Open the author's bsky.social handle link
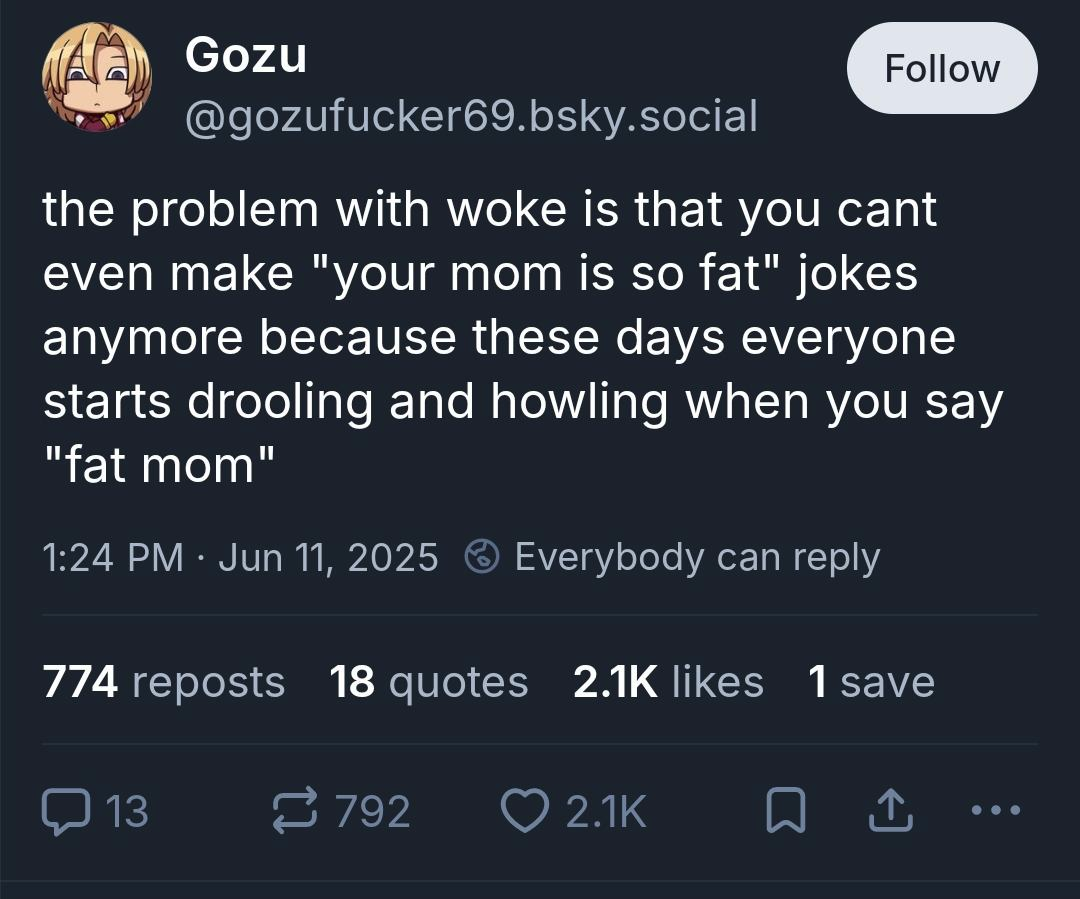The width and height of the screenshot is (1080, 899). [x=471, y=116]
